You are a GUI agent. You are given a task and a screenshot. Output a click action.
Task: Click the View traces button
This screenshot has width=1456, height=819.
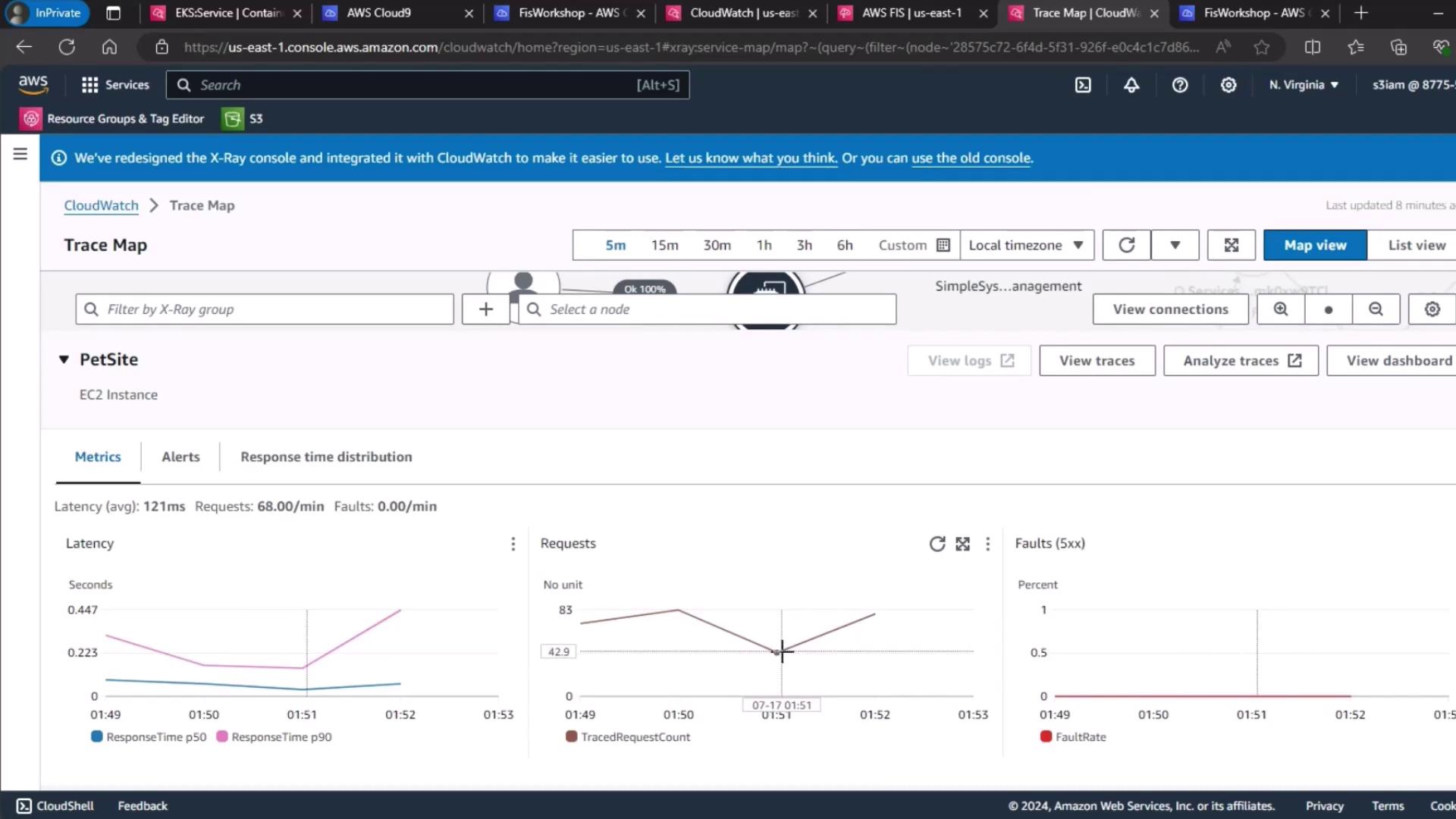[1097, 361]
